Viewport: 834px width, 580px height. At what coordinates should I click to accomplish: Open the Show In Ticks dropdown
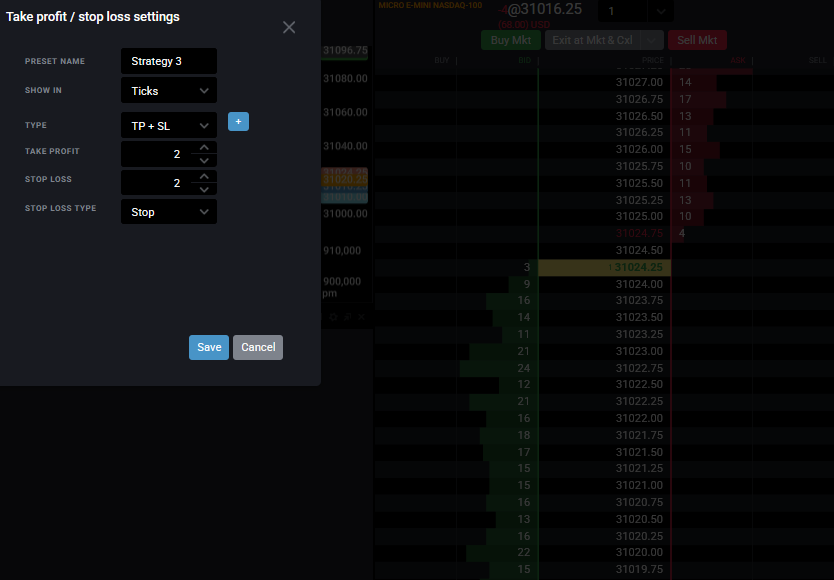[x=169, y=90]
